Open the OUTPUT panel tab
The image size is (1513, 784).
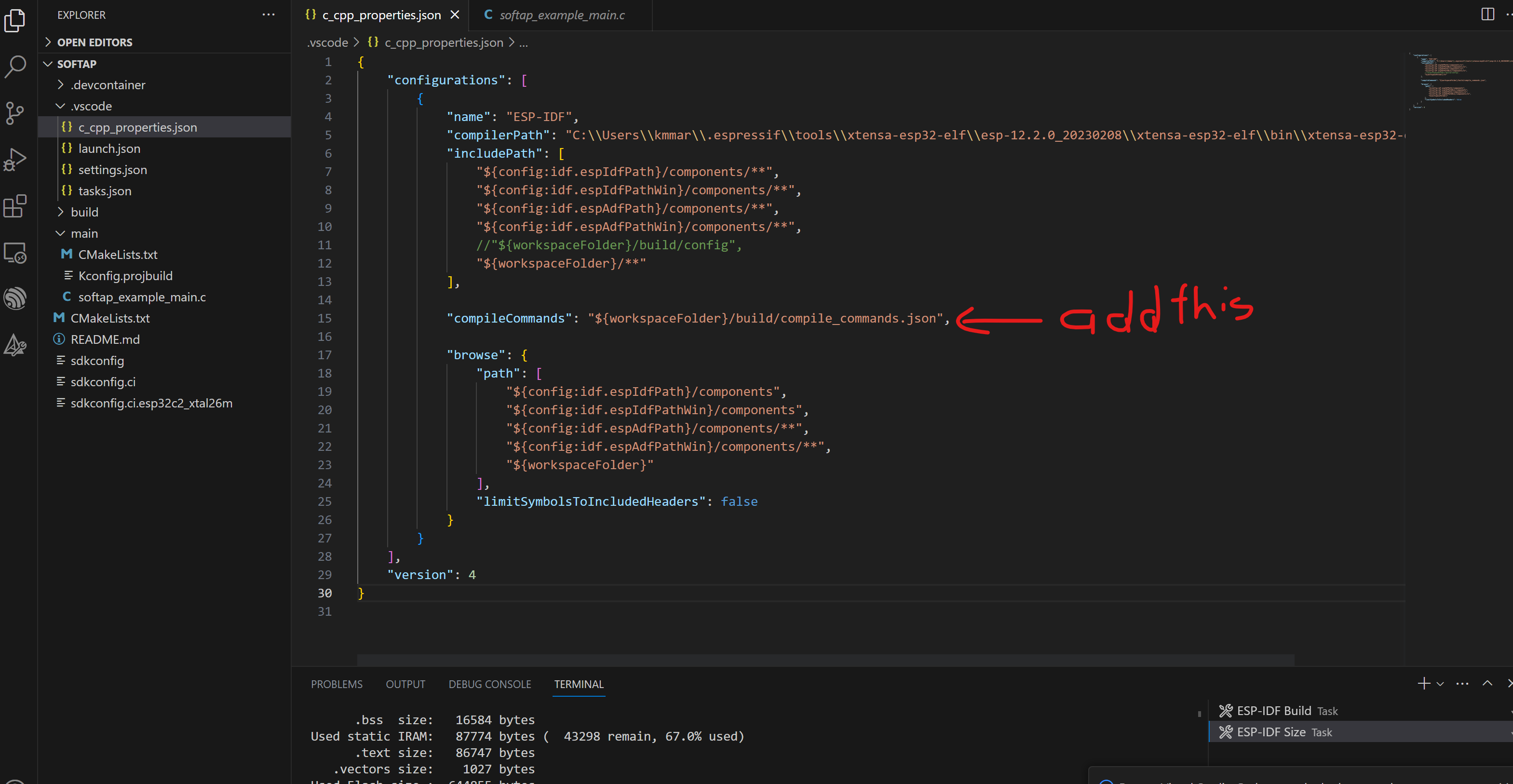click(x=405, y=684)
